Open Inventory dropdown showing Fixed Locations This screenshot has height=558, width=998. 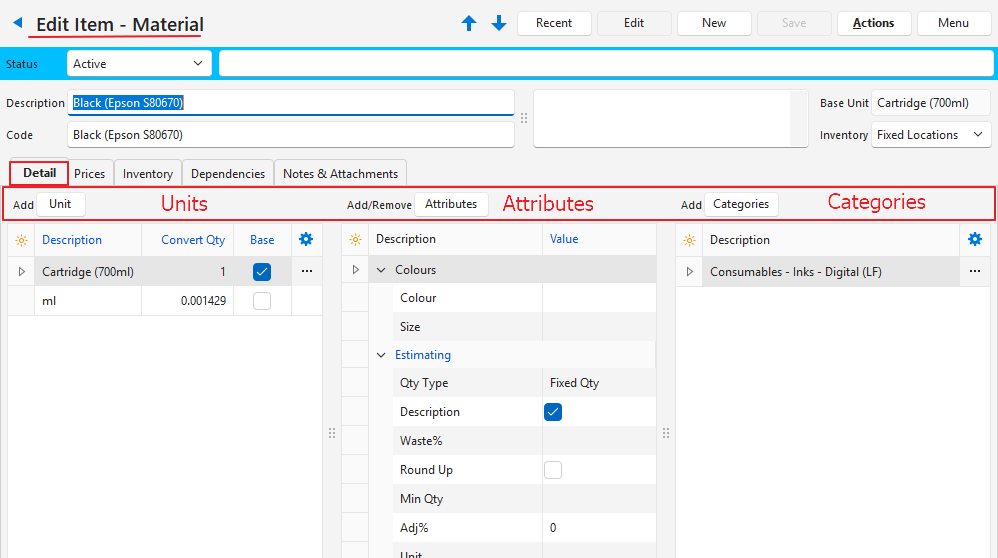[931, 135]
